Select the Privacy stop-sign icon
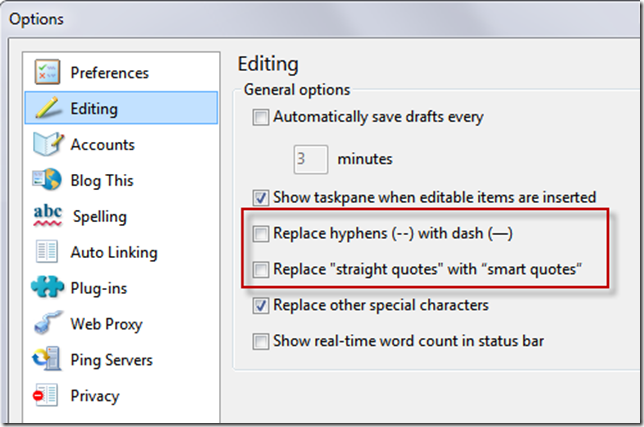 click(48, 396)
